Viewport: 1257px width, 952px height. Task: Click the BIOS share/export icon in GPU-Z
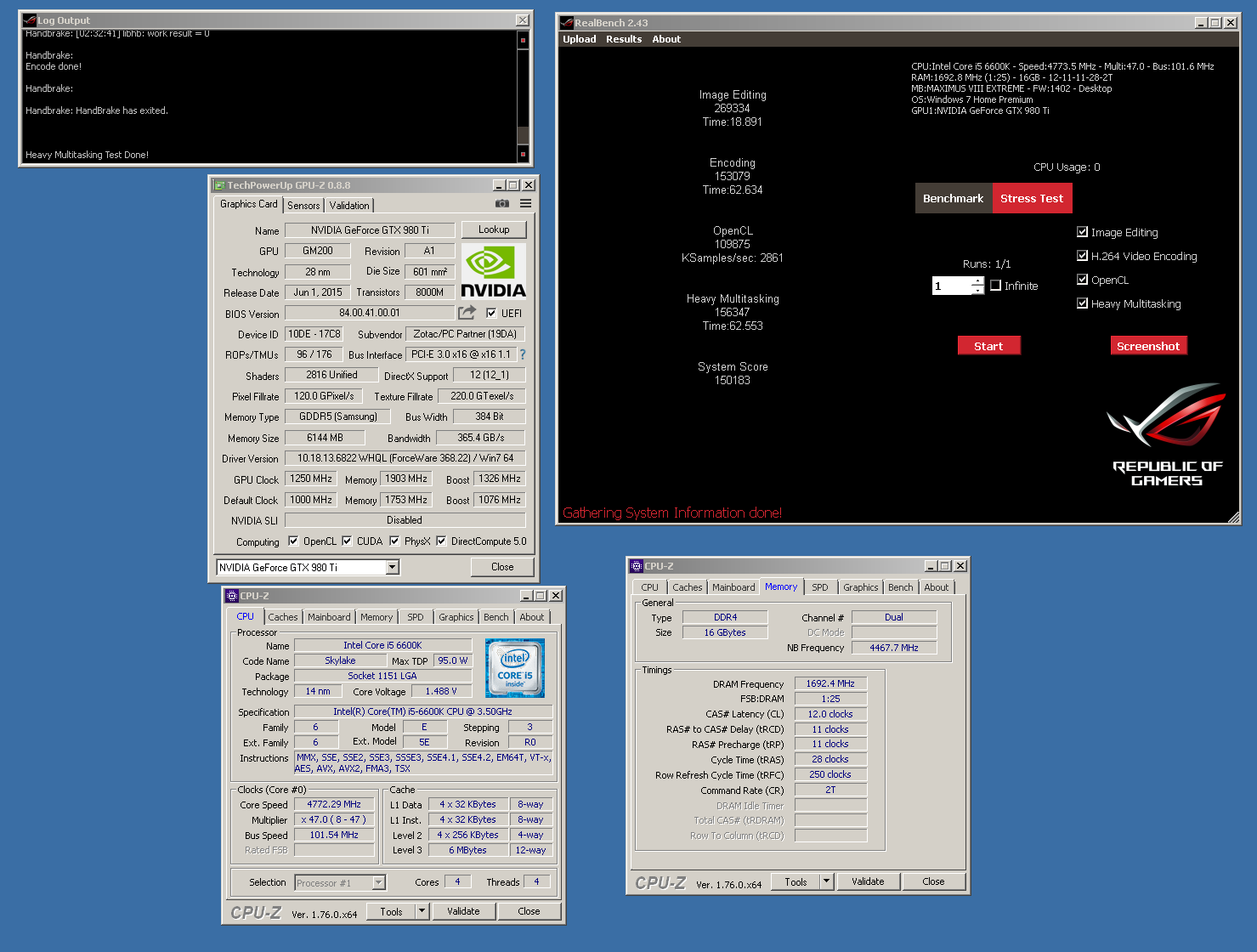click(x=467, y=313)
